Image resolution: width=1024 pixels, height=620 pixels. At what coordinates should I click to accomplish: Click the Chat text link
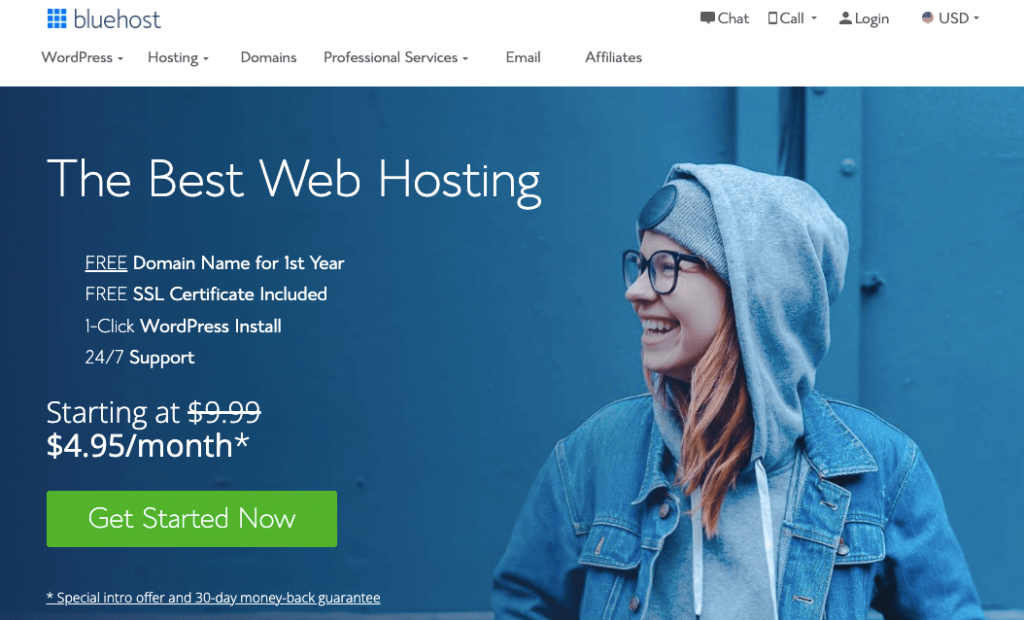pos(733,18)
